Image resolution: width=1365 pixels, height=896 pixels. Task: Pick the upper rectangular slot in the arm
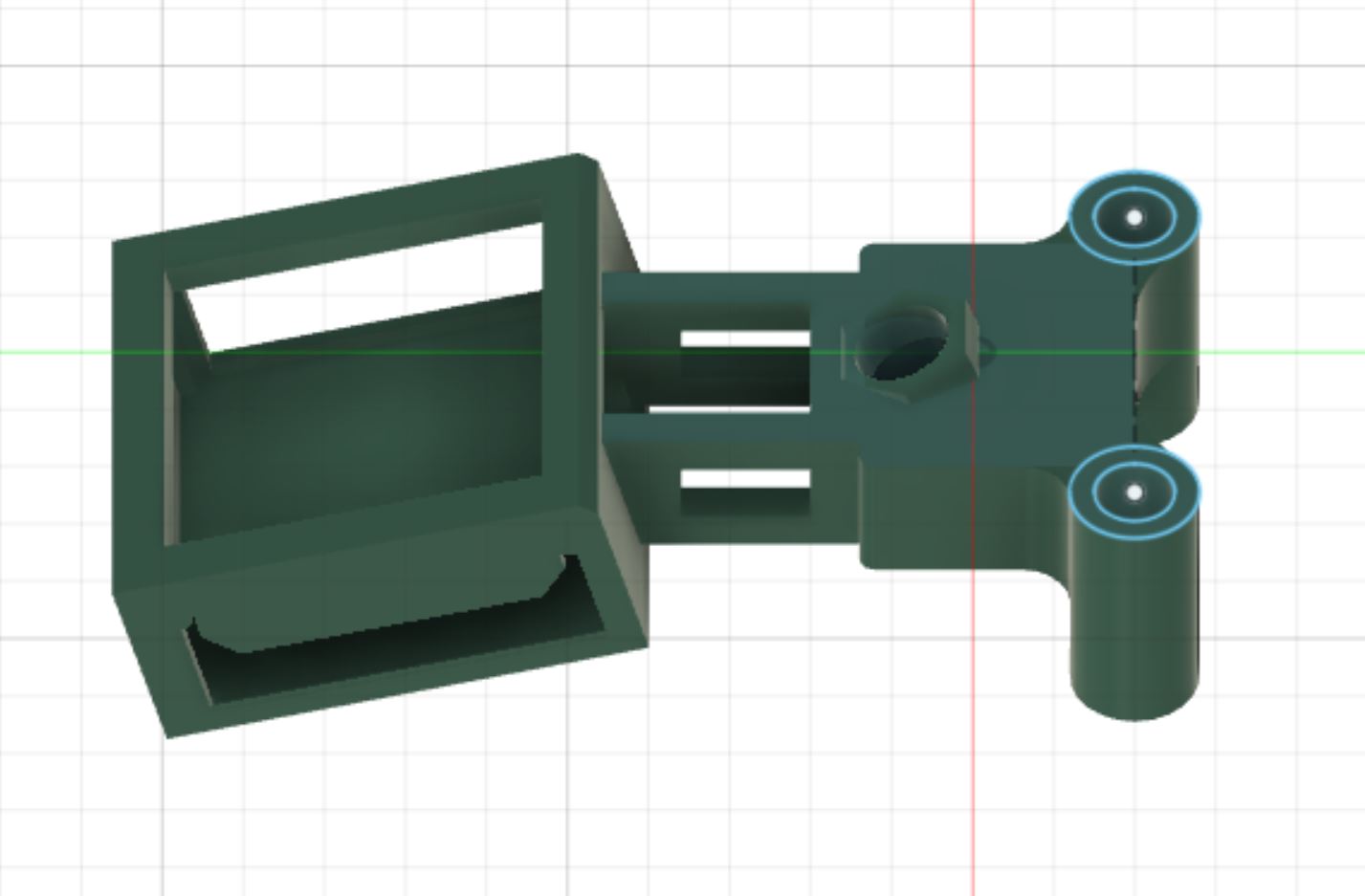[744, 339]
